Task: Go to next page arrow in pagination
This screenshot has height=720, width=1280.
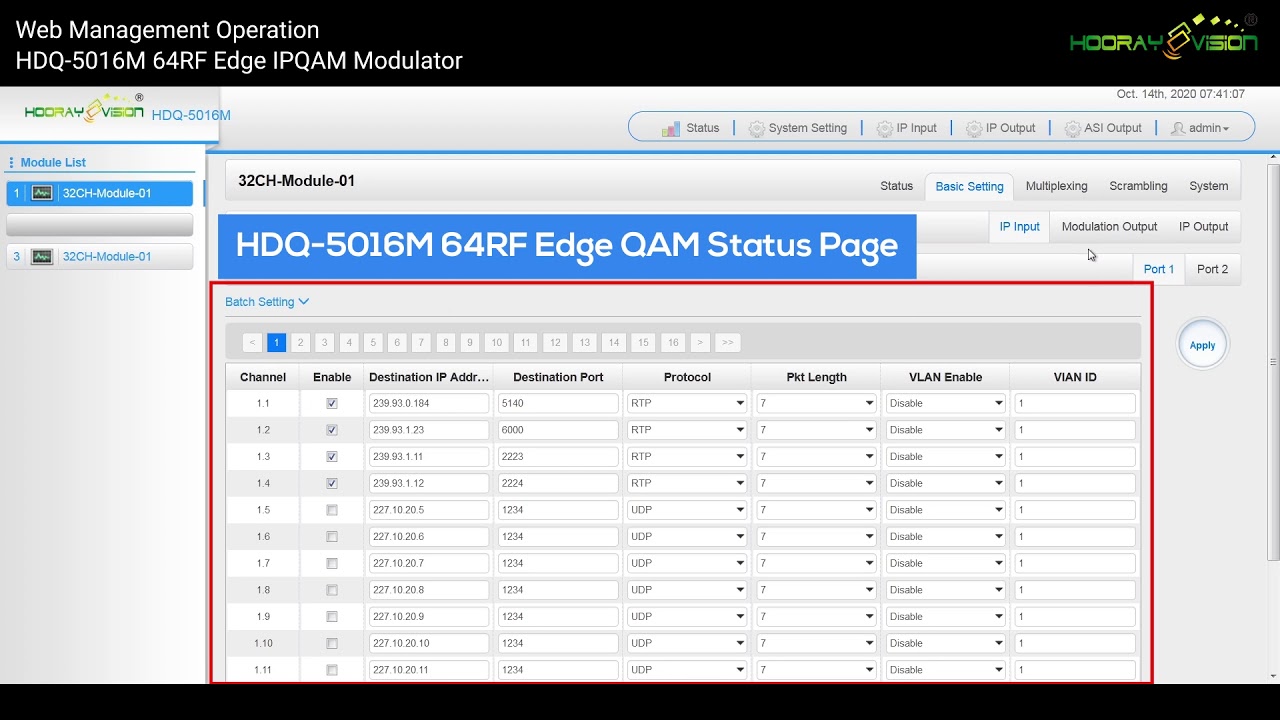Action: coord(700,342)
